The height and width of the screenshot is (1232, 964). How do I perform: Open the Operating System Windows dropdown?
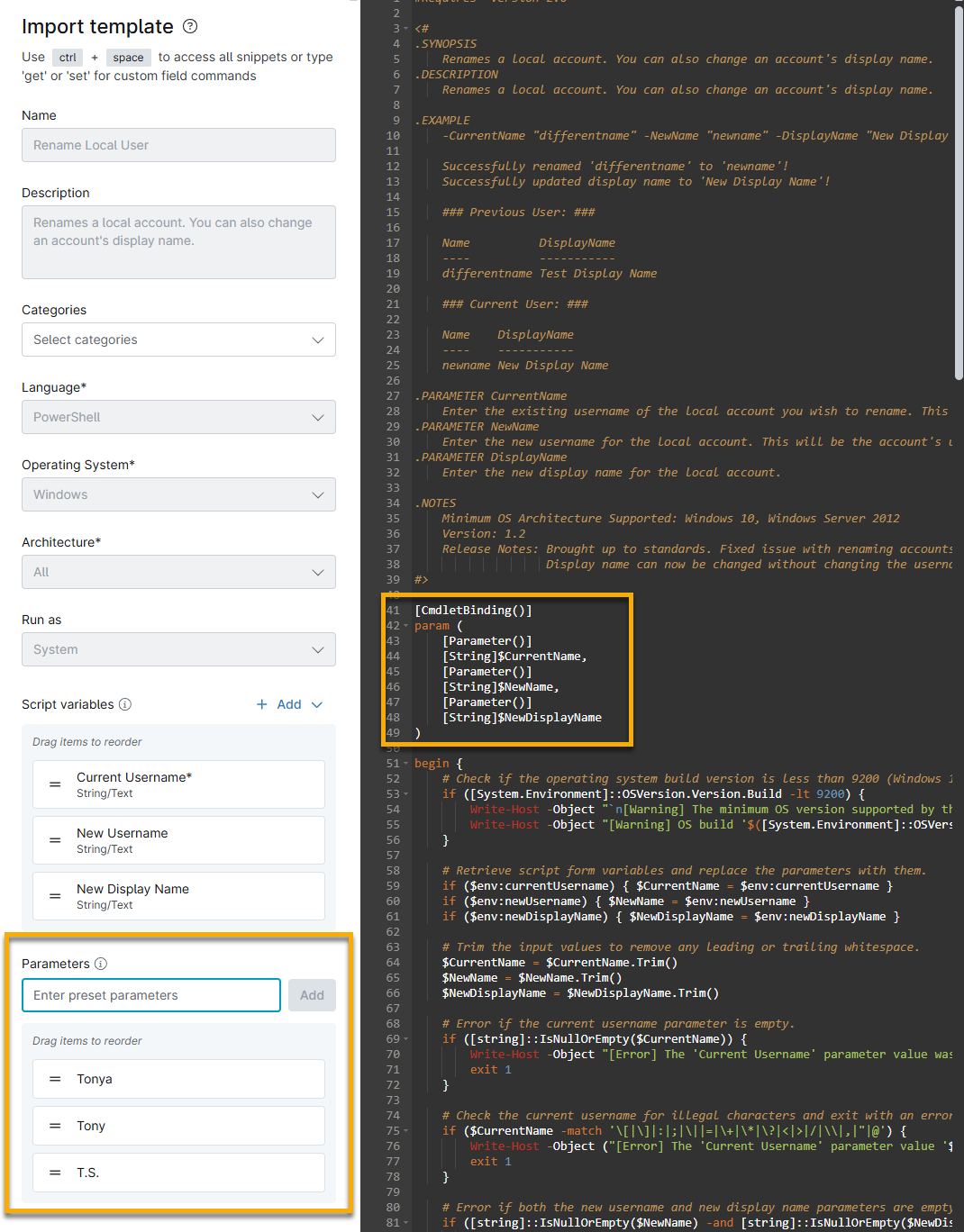click(178, 494)
